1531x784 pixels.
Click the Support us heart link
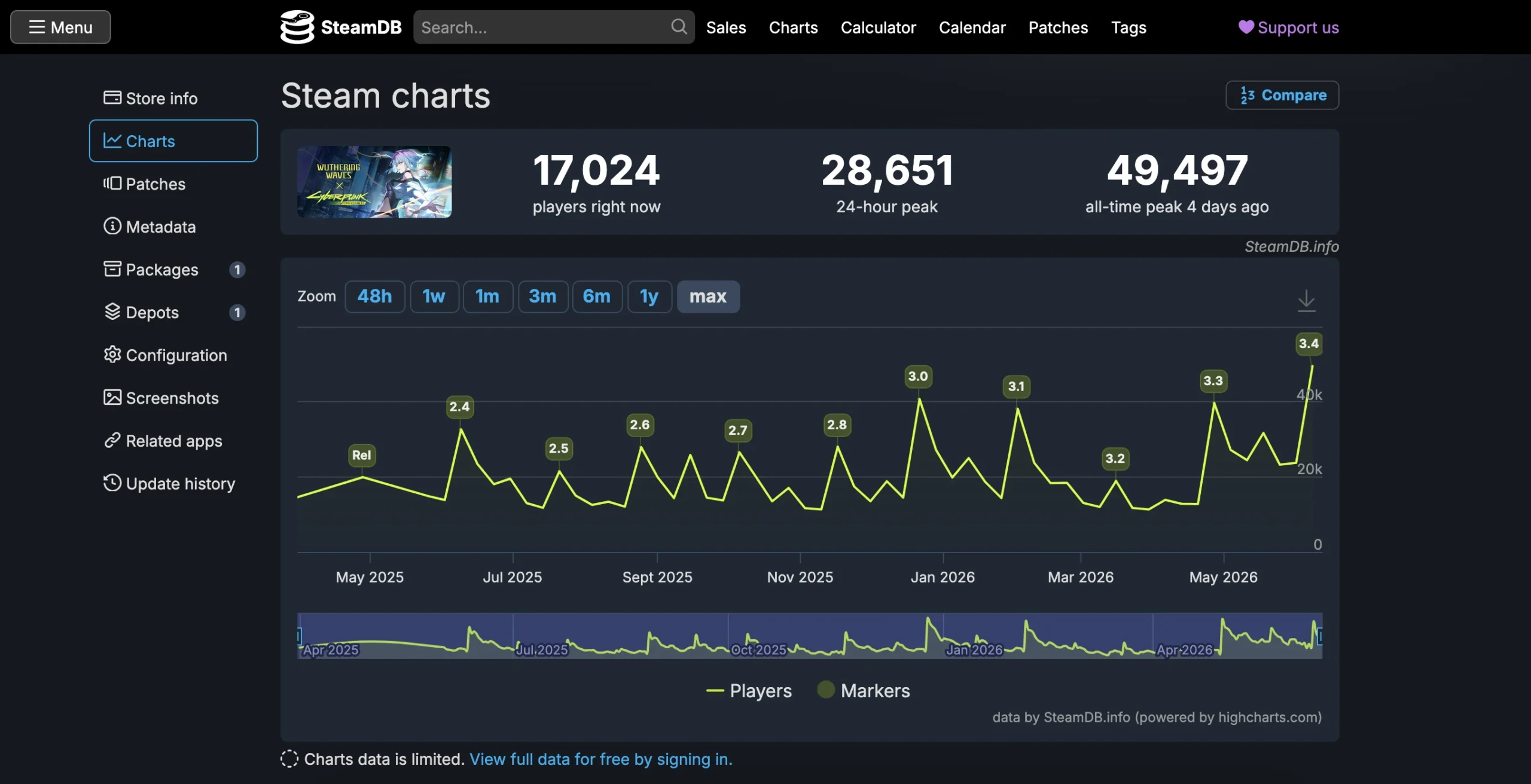click(1288, 28)
